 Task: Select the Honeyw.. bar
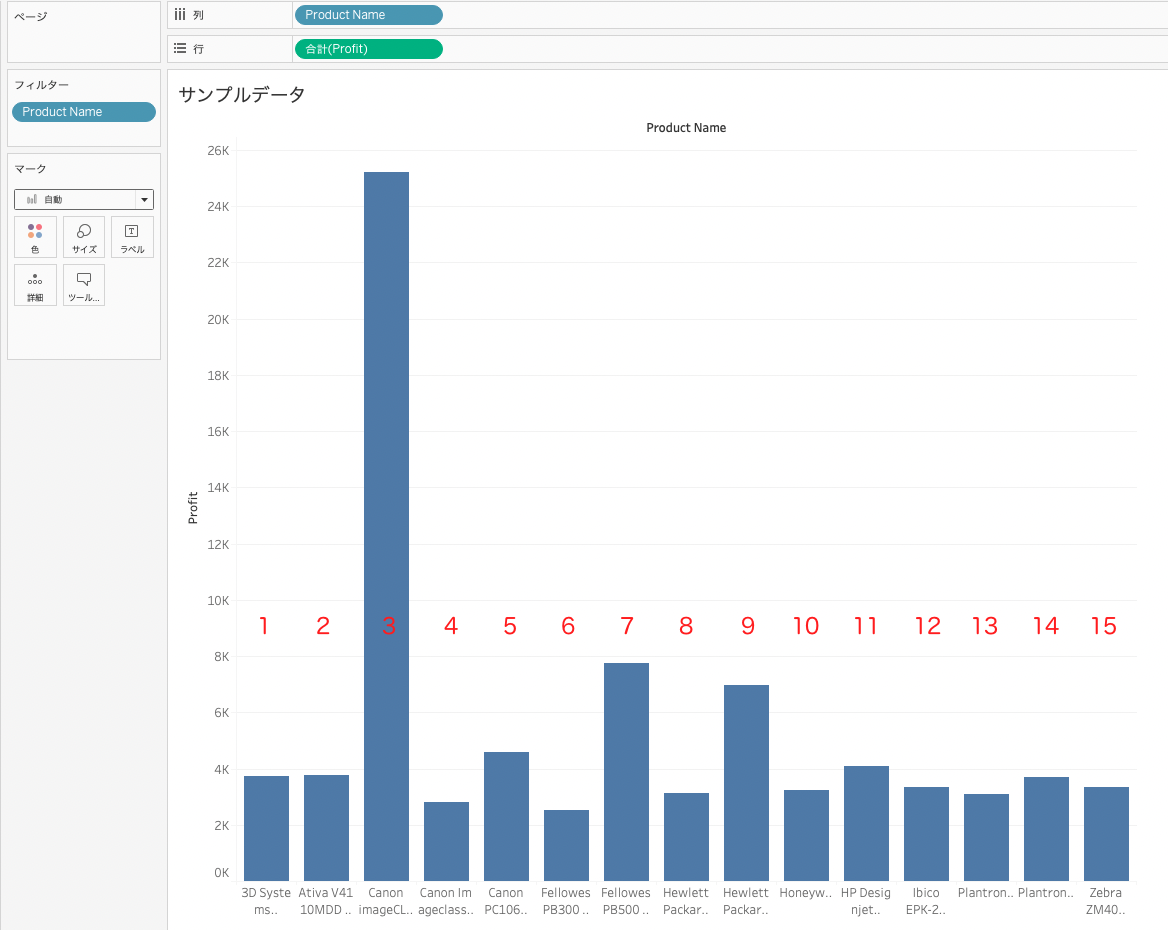coord(806,835)
